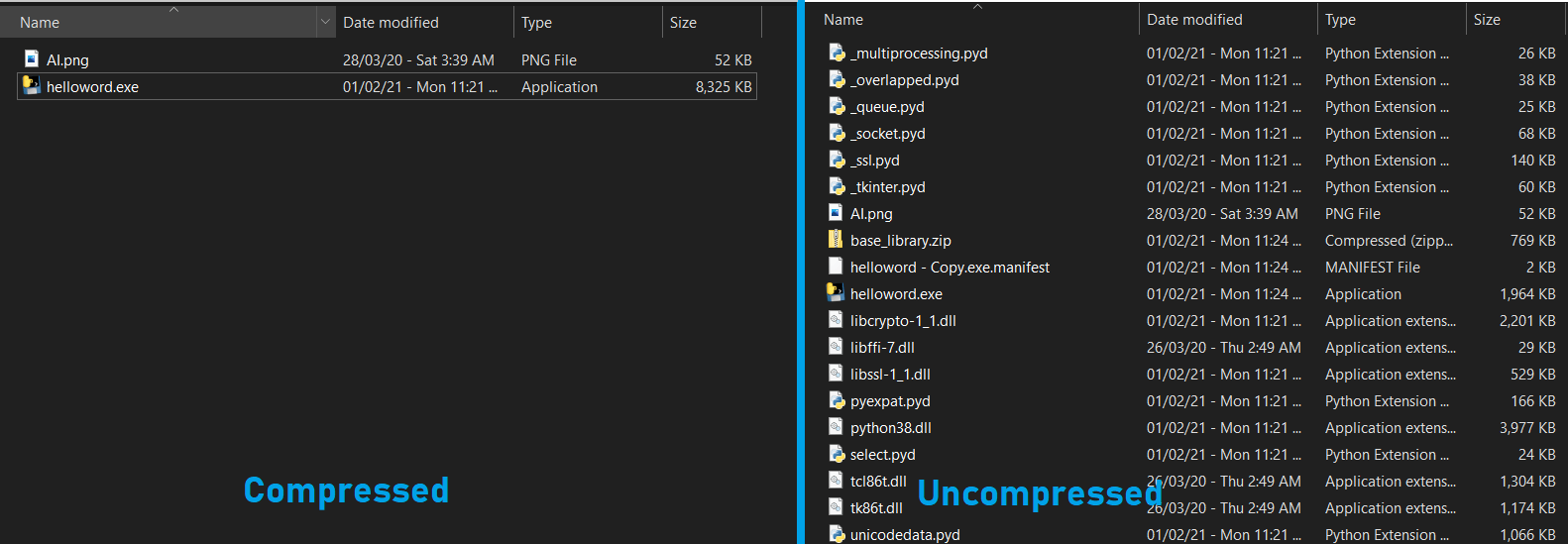This screenshot has width=1568, height=544.
Task: Click the tk86t.dll file icon
Action: (837, 507)
